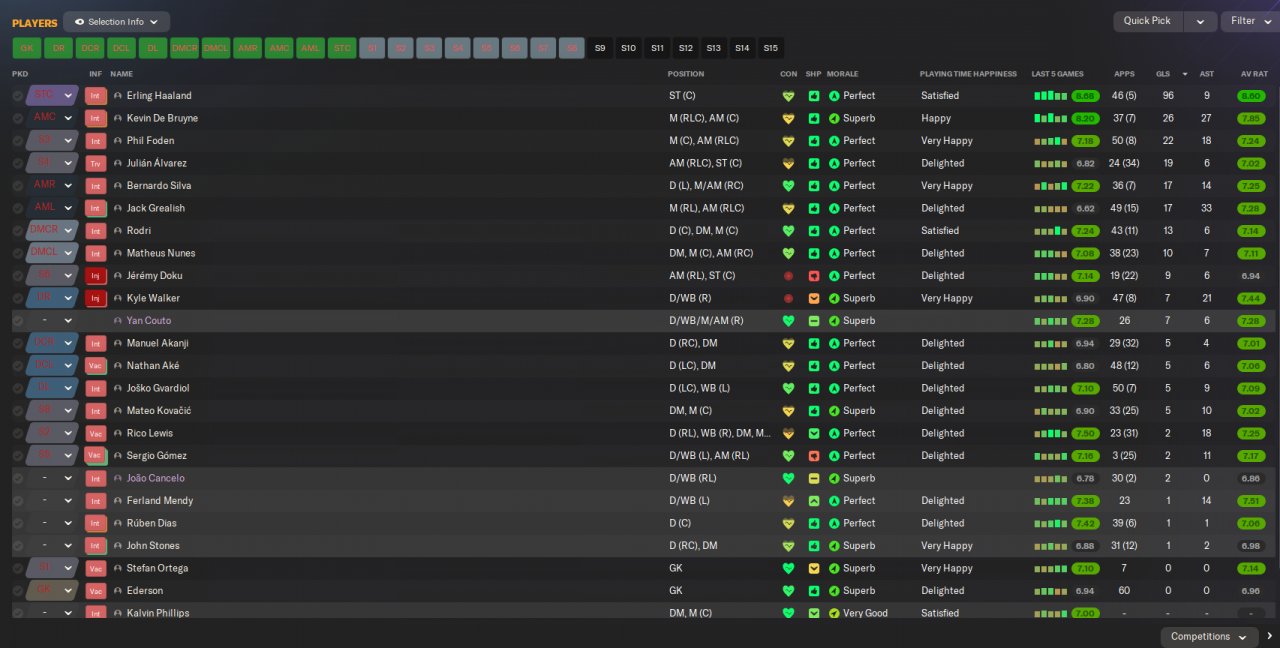Open Jack Grealish's AML position dropdown
Screen dimensions: 1280x648
[x=52, y=208]
